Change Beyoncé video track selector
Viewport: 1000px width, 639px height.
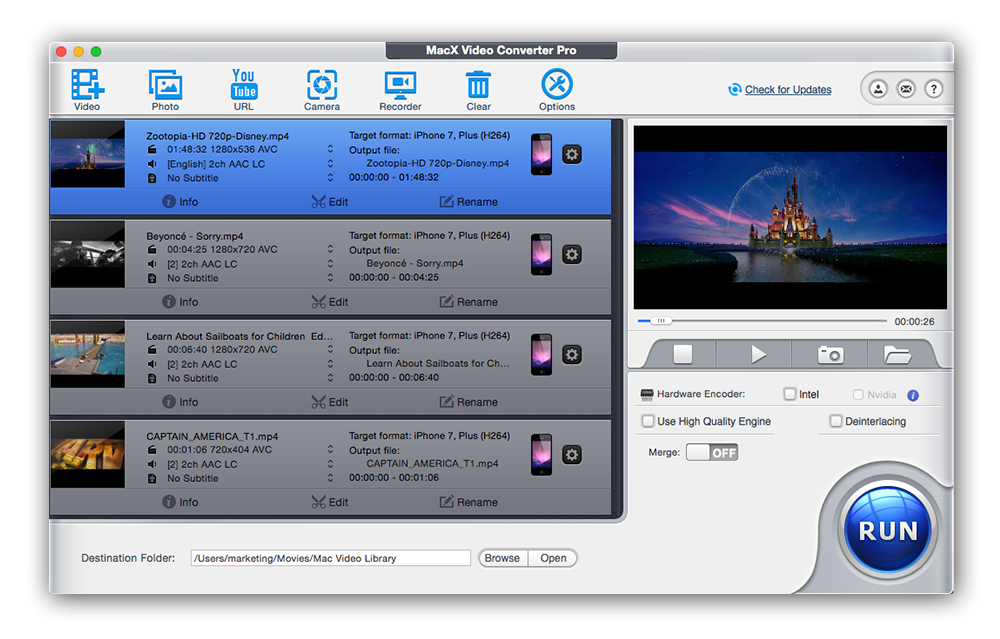(x=330, y=249)
